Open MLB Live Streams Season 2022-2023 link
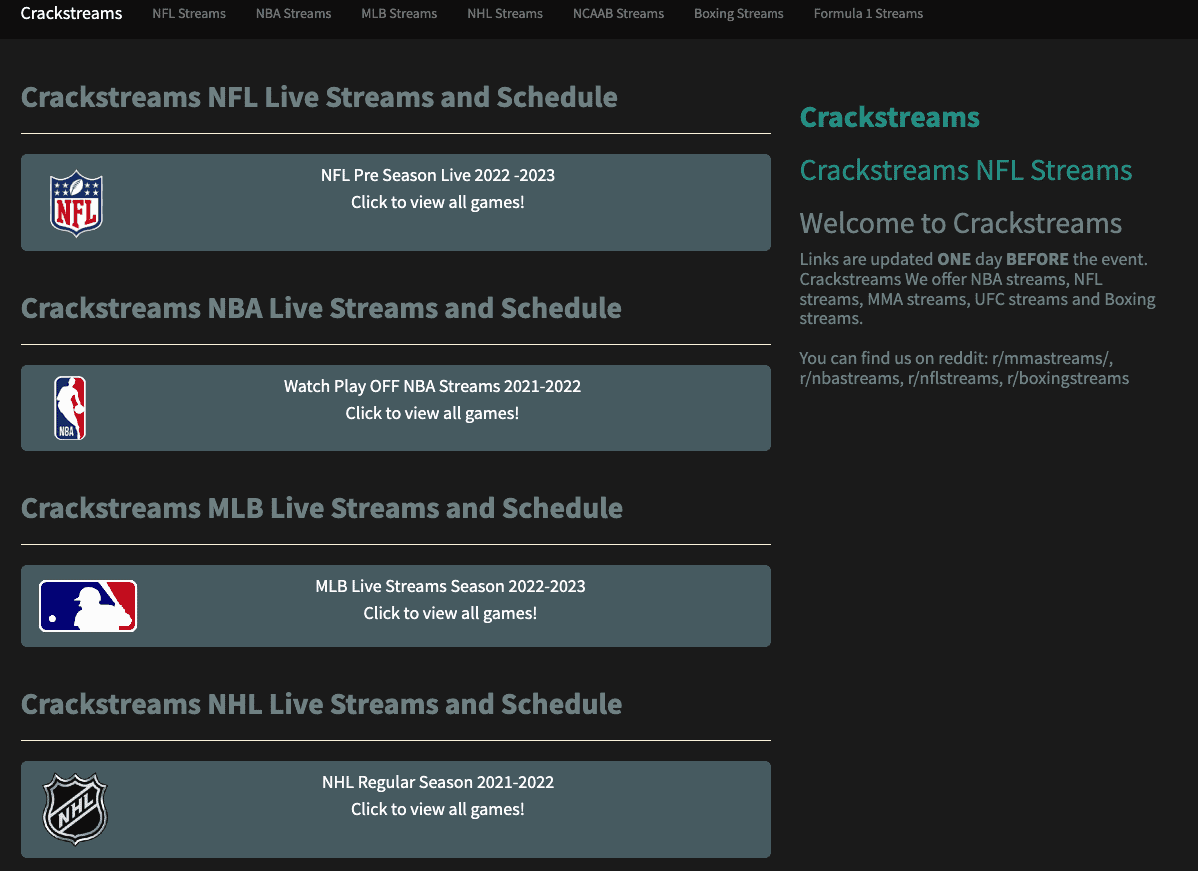Viewport: 1198px width, 871px height. pyautogui.click(x=451, y=586)
